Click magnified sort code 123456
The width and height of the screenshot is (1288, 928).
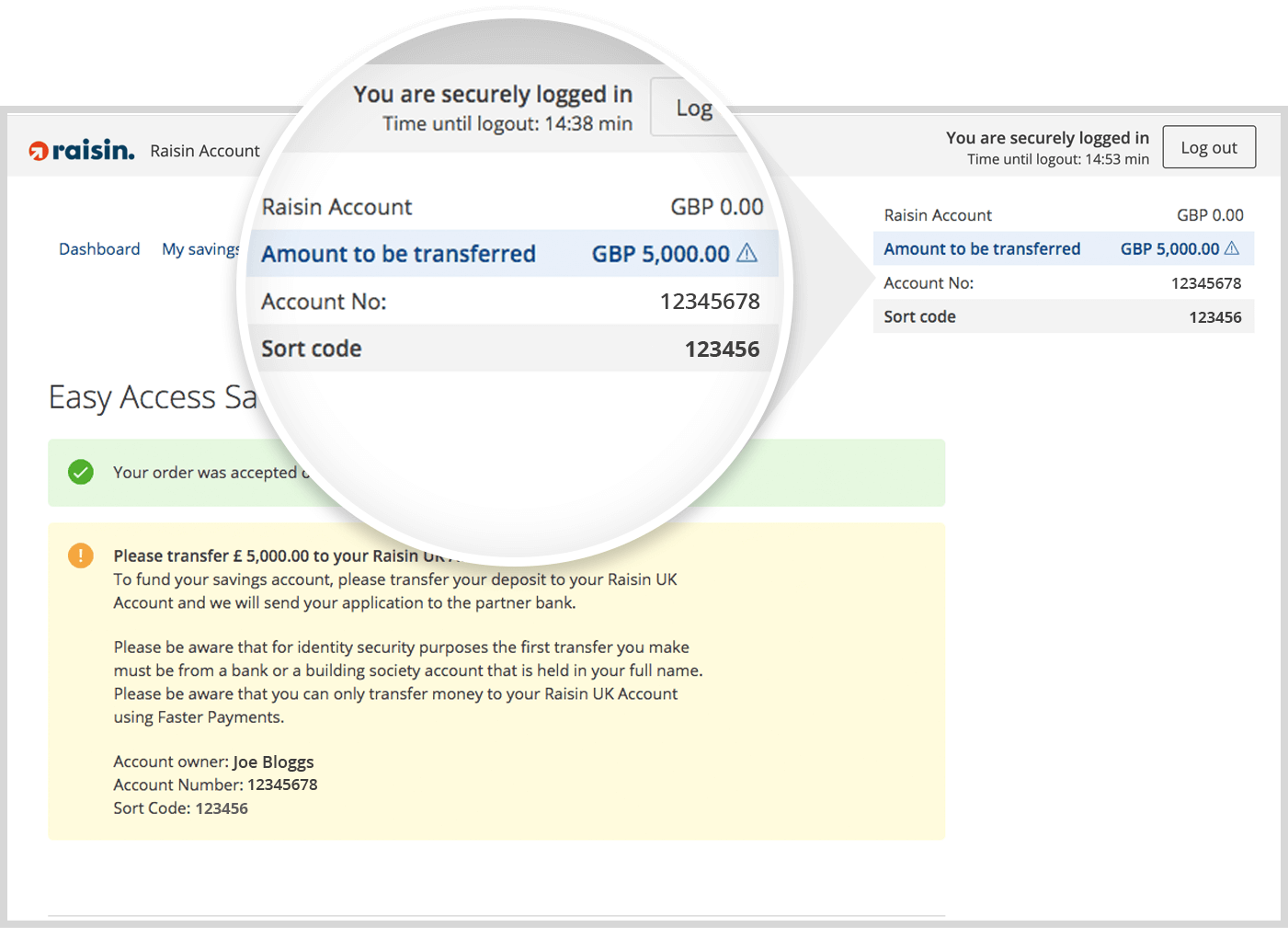tap(723, 349)
